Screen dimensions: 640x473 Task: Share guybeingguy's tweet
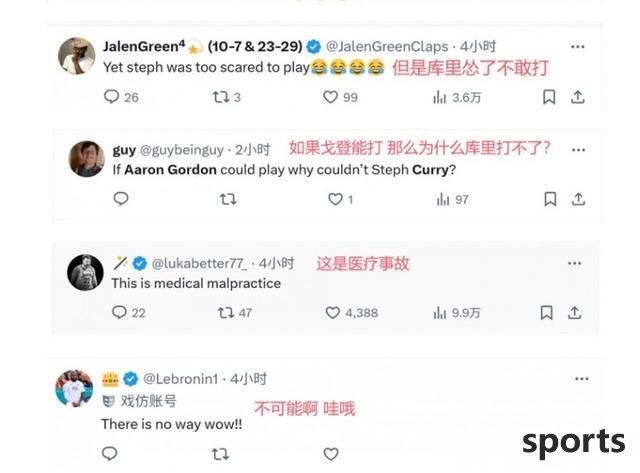(578, 199)
